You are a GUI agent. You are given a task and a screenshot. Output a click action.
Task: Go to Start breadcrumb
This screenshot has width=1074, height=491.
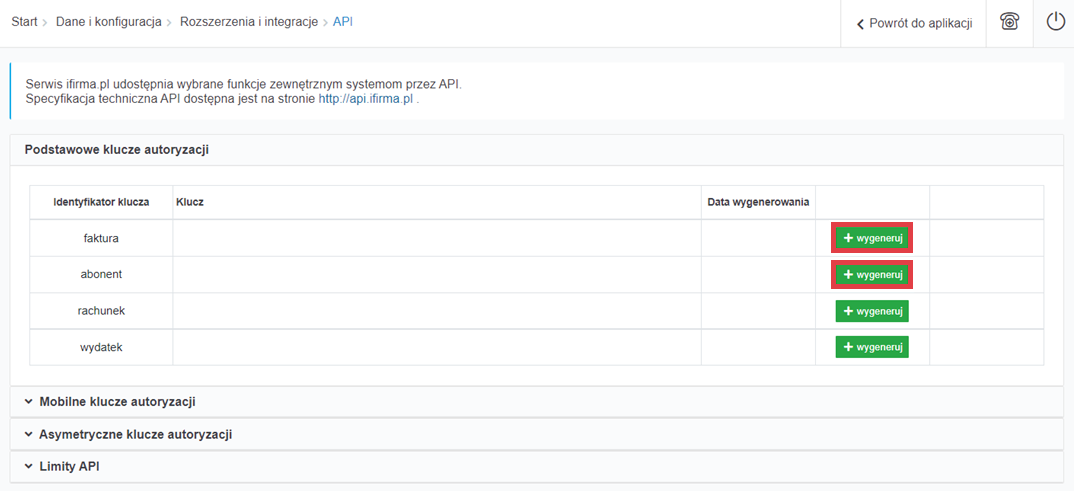24,22
